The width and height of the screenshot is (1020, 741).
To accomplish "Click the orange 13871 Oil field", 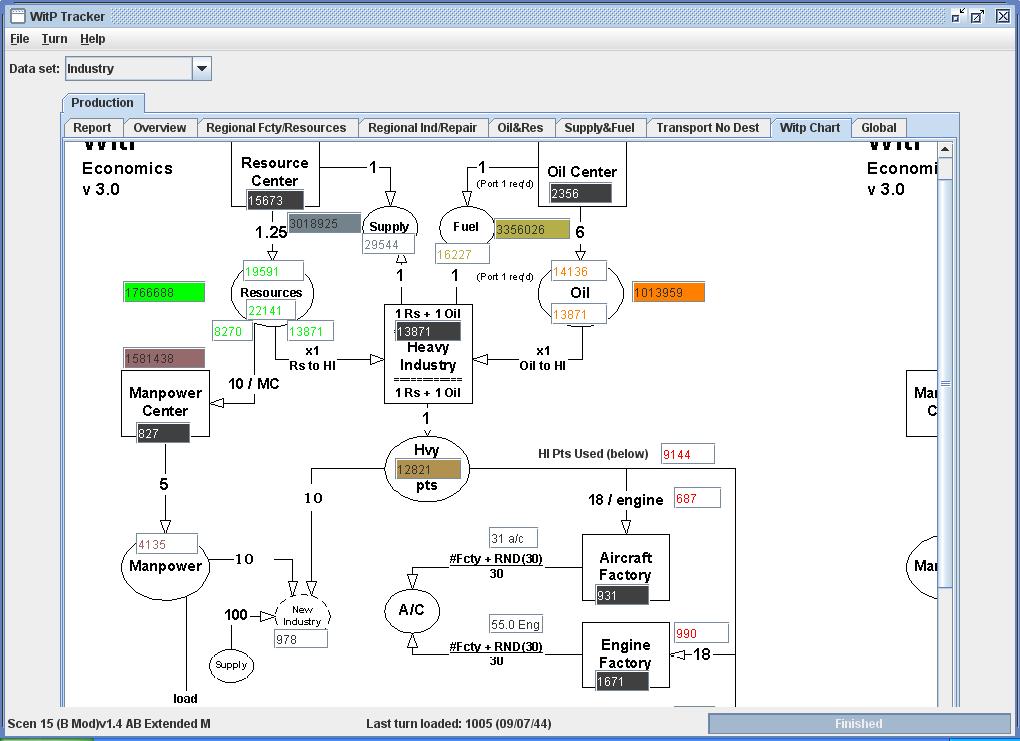I will coord(579,314).
